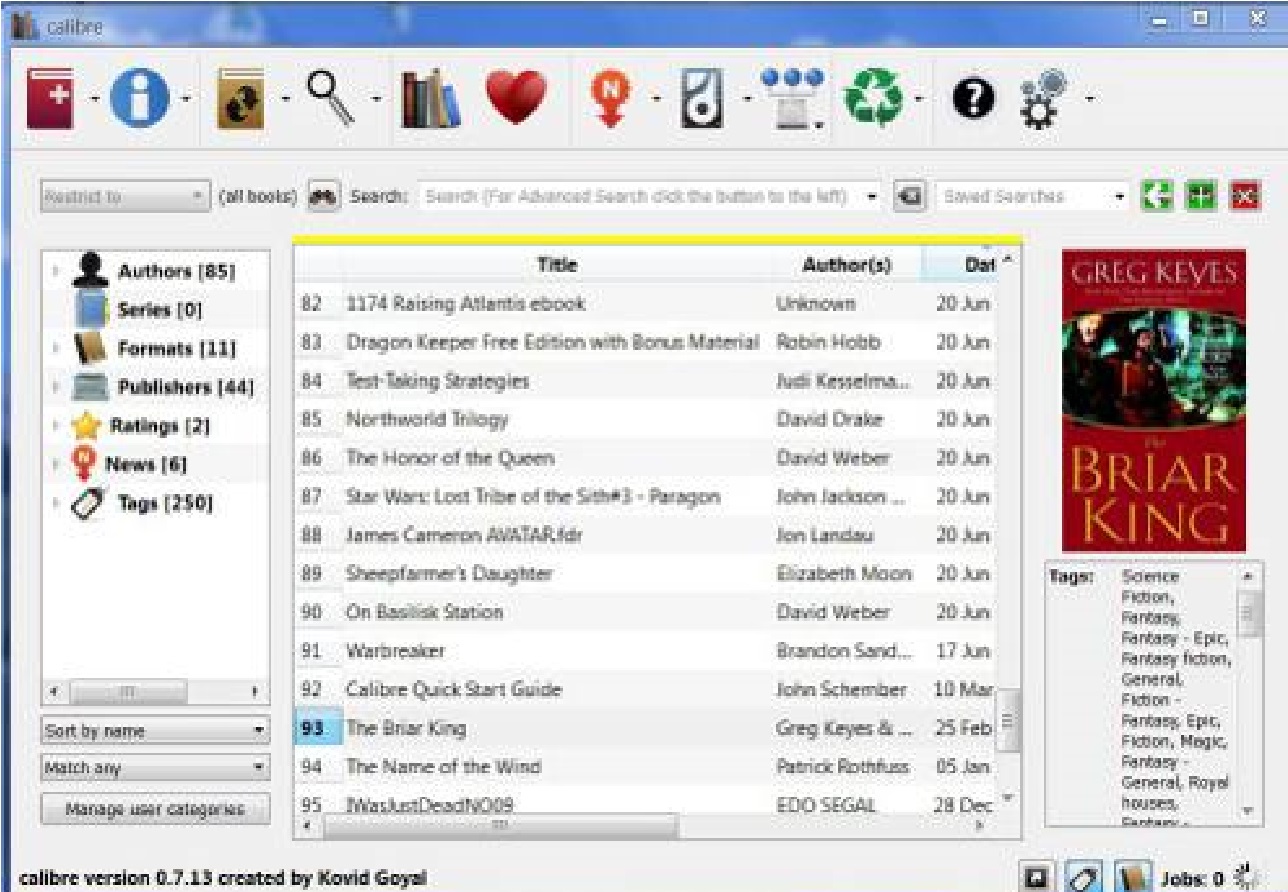Select 'Calibre Quick Start Guide' row
This screenshot has width=1288, height=892.
(x=646, y=690)
